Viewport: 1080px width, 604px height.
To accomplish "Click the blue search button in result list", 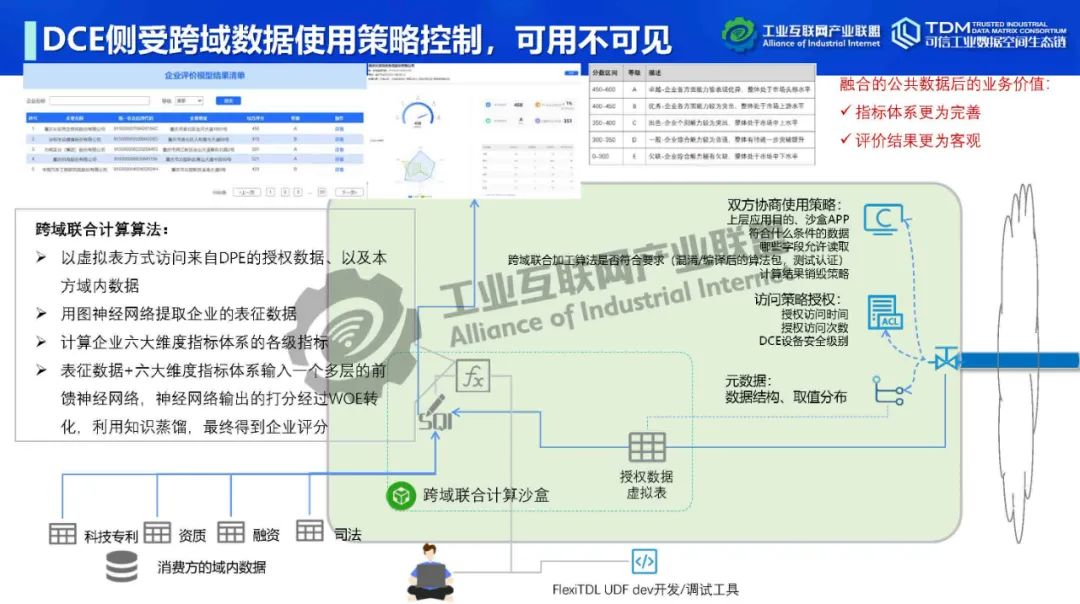I will pyautogui.click(x=229, y=101).
